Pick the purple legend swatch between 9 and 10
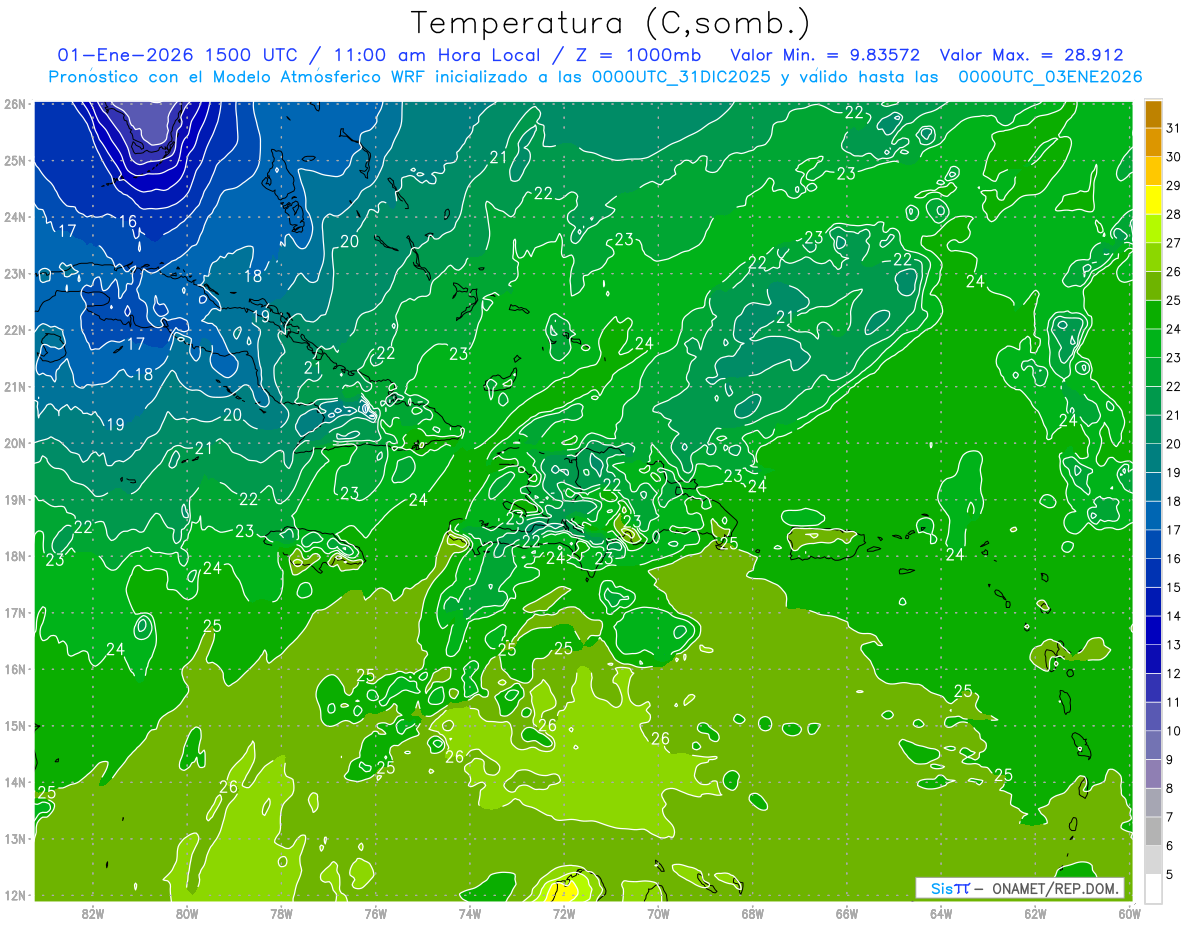This screenshot has height=927, width=1200. (1153, 745)
